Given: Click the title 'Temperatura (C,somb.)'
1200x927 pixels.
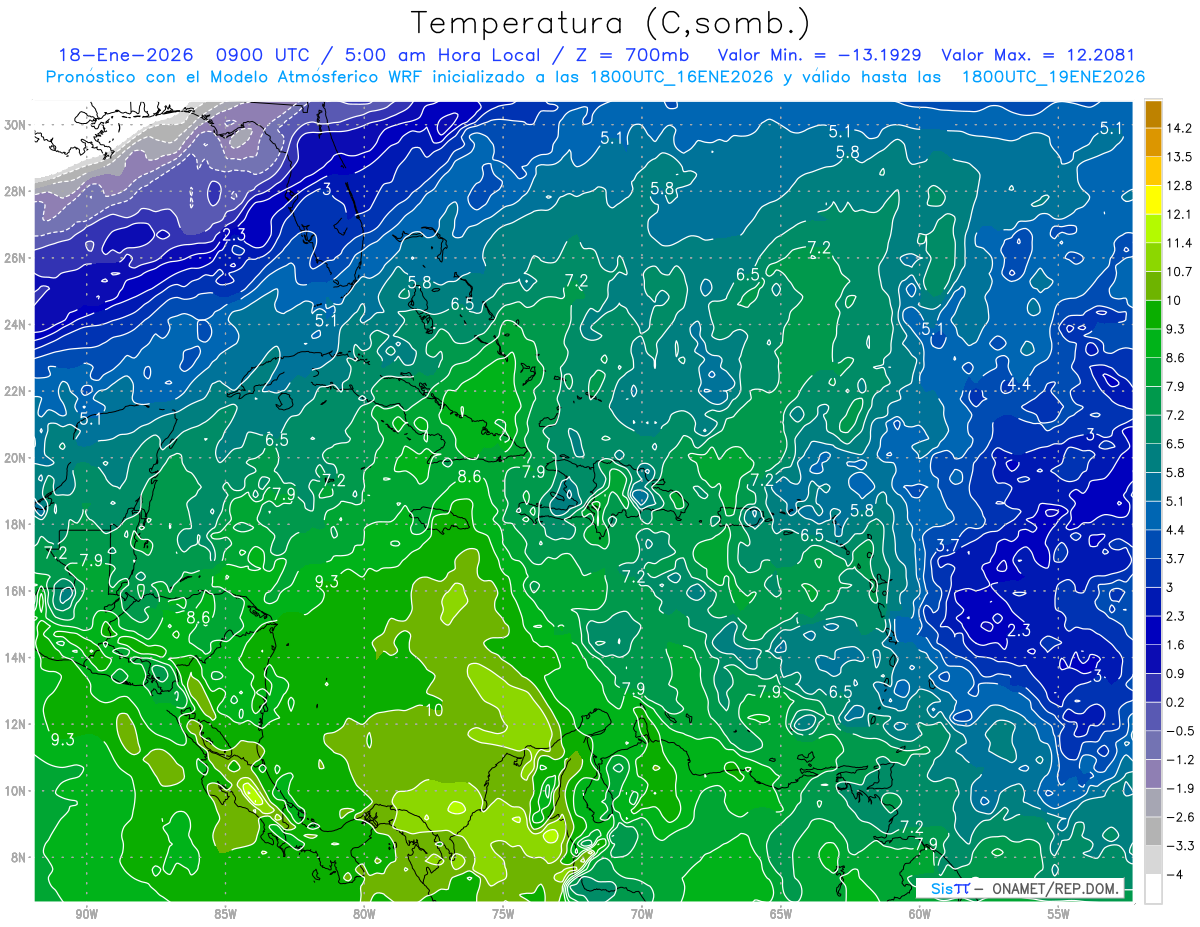Looking at the screenshot, I should 611,24.
